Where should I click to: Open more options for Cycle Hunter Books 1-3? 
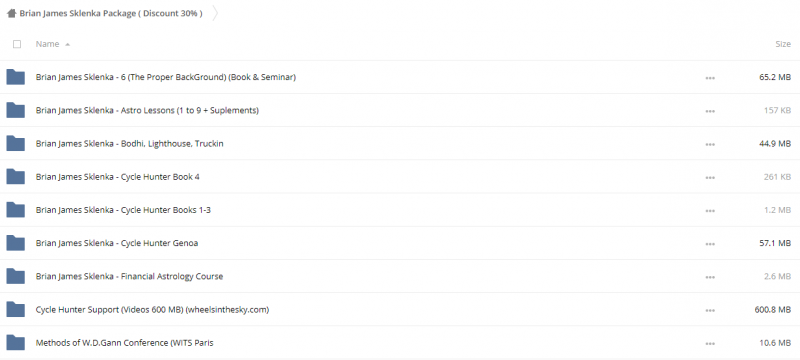710,211
